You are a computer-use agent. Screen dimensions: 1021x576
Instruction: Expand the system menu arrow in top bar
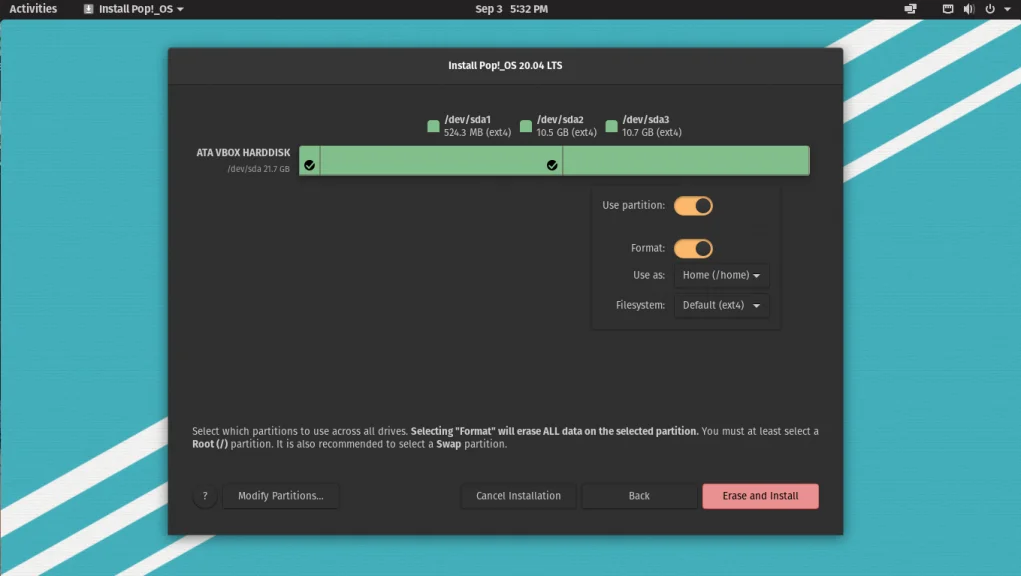coord(1007,9)
